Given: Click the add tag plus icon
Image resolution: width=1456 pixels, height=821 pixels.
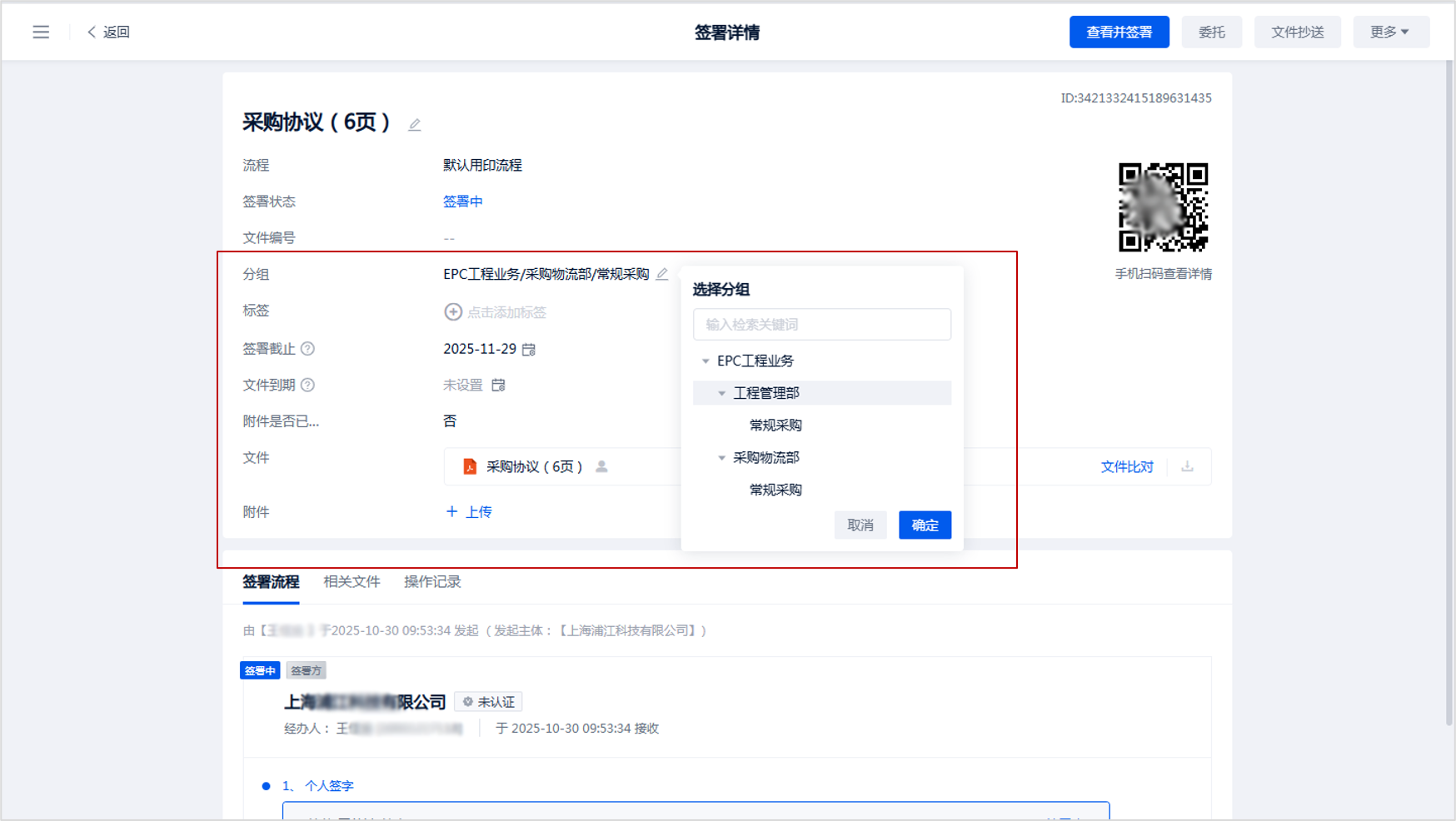Looking at the screenshot, I should (453, 312).
